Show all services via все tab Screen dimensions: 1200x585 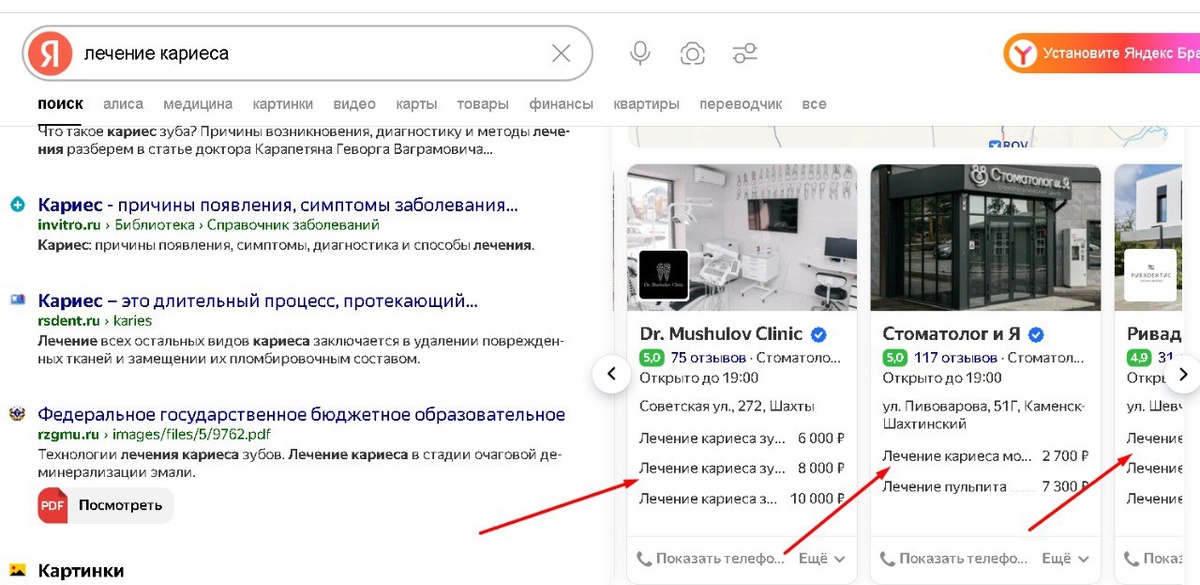pyautogui.click(x=814, y=104)
